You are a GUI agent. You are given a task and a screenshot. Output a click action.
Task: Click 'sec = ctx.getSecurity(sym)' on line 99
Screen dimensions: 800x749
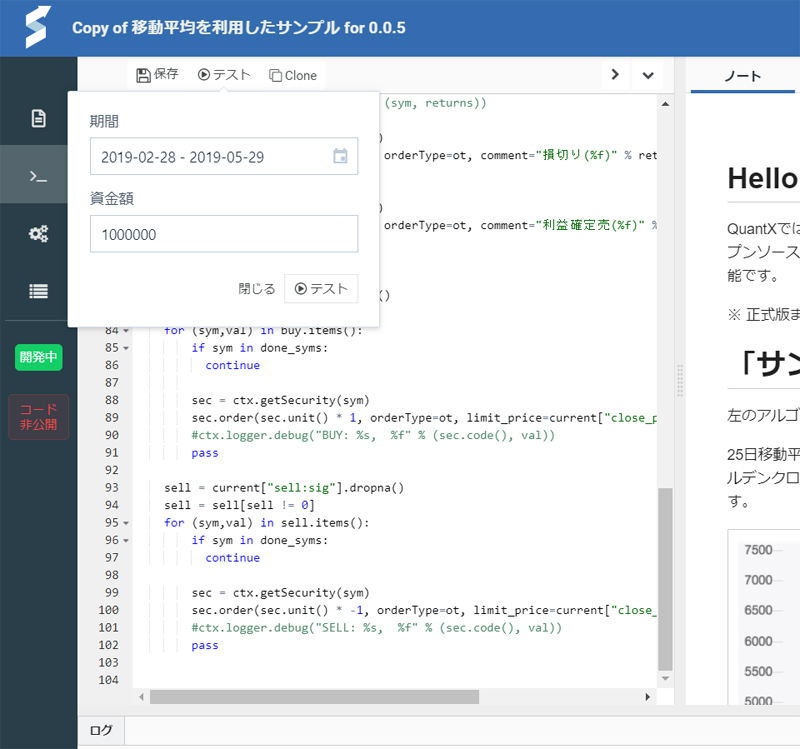pos(281,593)
